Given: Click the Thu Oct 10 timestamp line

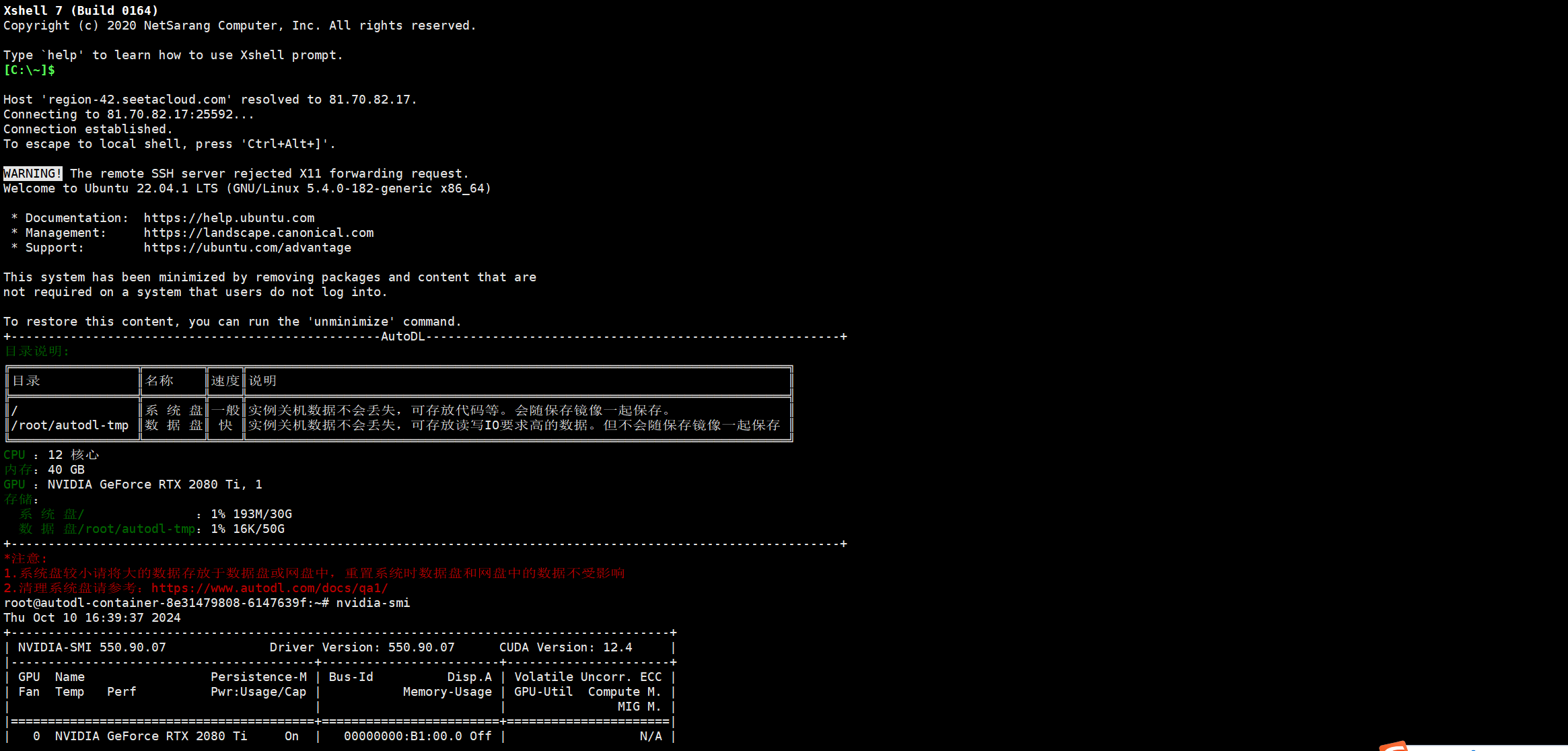Looking at the screenshot, I should [x=92, y=618].
